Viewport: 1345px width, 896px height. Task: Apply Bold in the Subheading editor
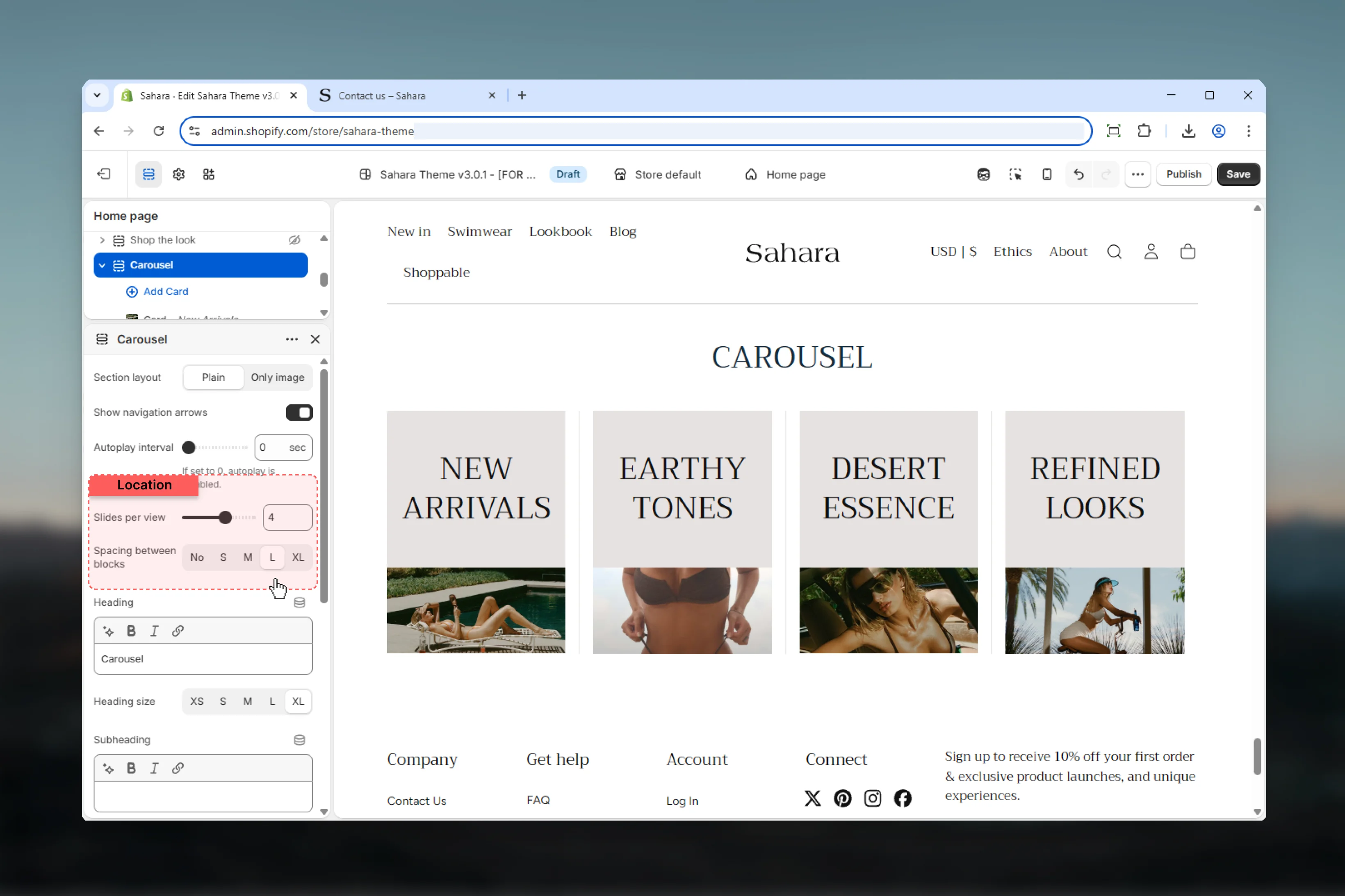click(132, 769)
